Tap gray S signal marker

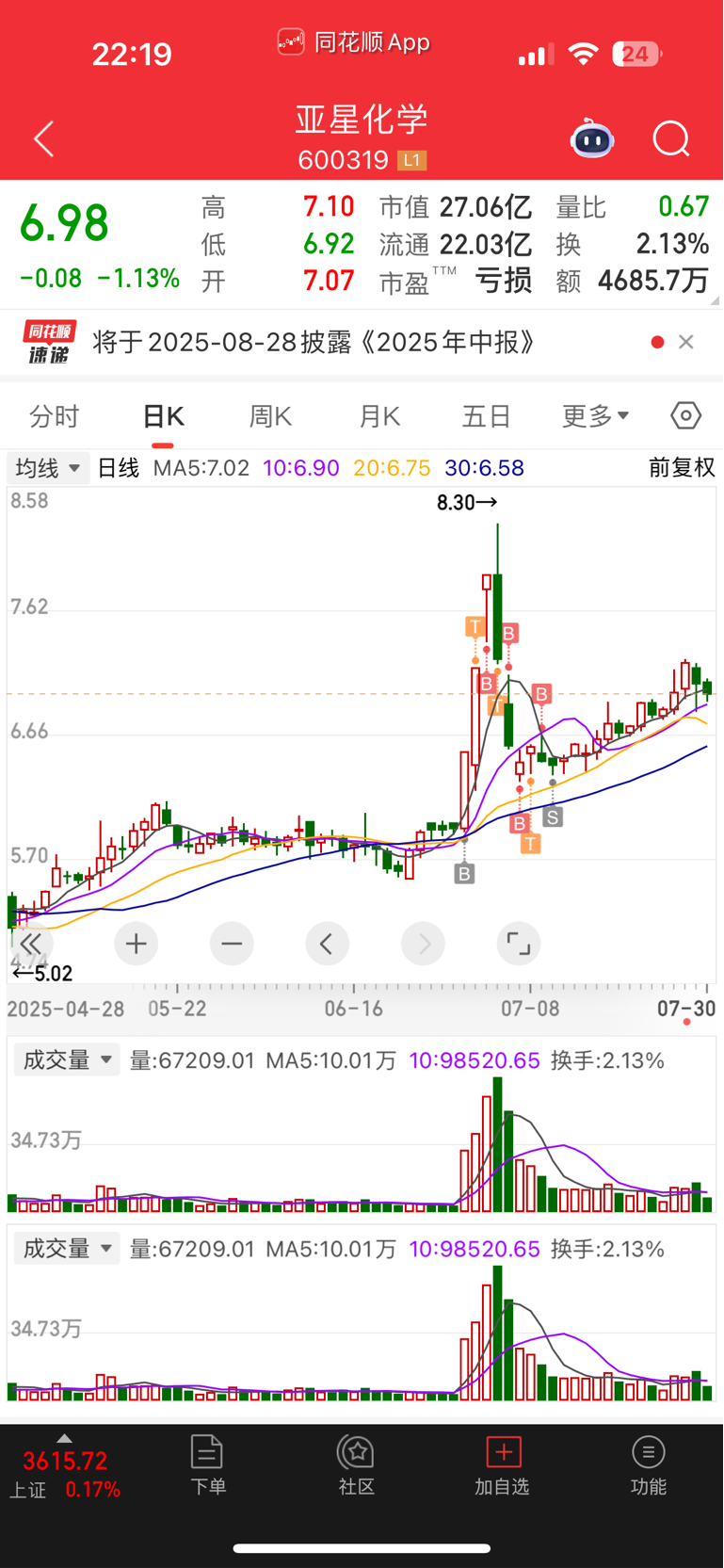[x=553, y=817]
